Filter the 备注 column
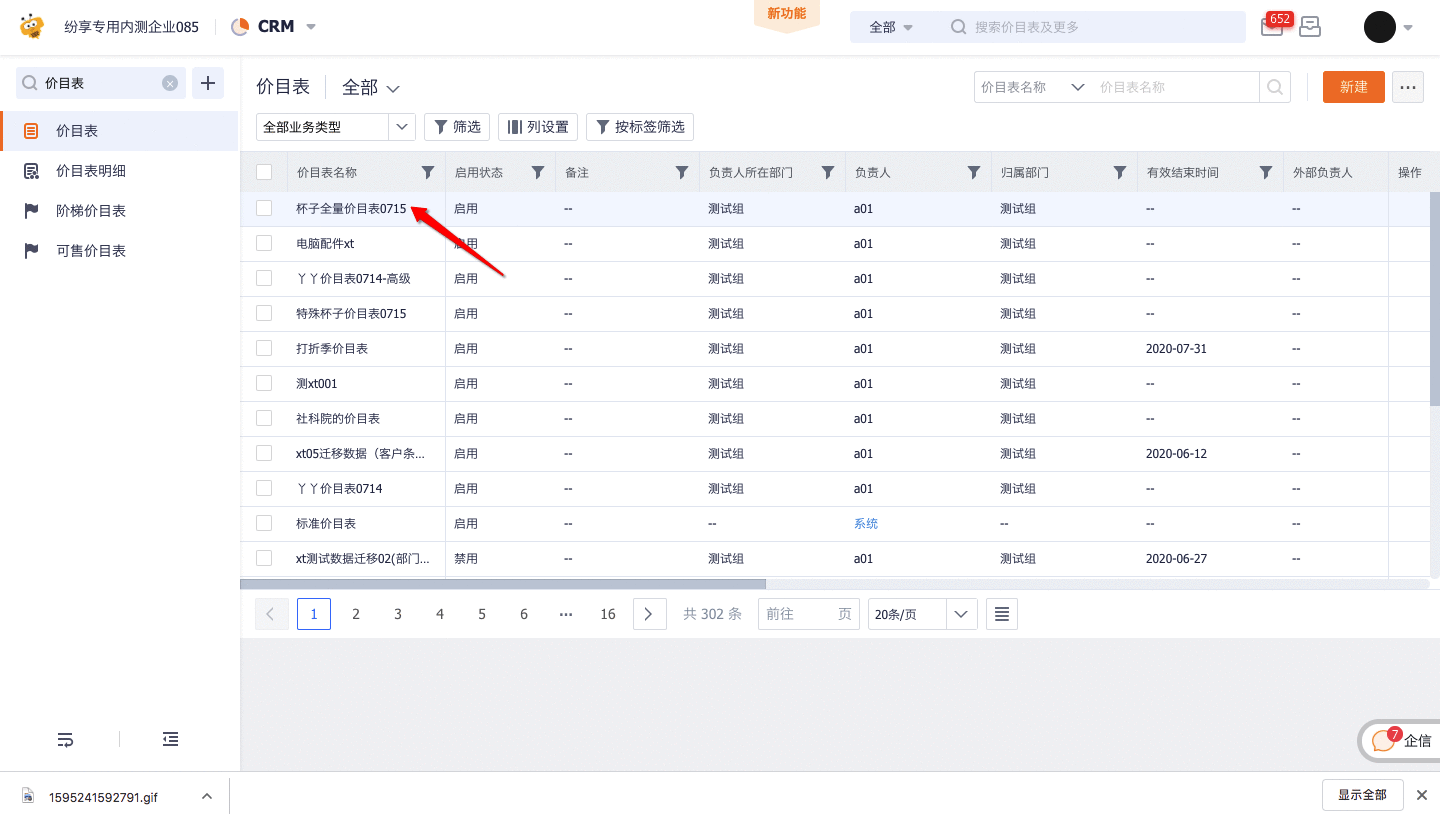This screenshot has height=821, width=1440. click(682, 173)
